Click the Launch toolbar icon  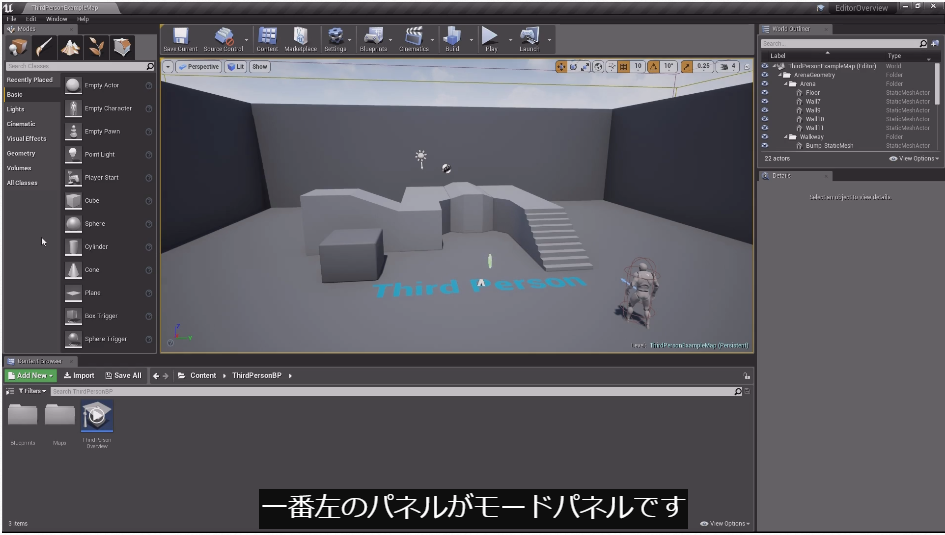tap(529, 39)
